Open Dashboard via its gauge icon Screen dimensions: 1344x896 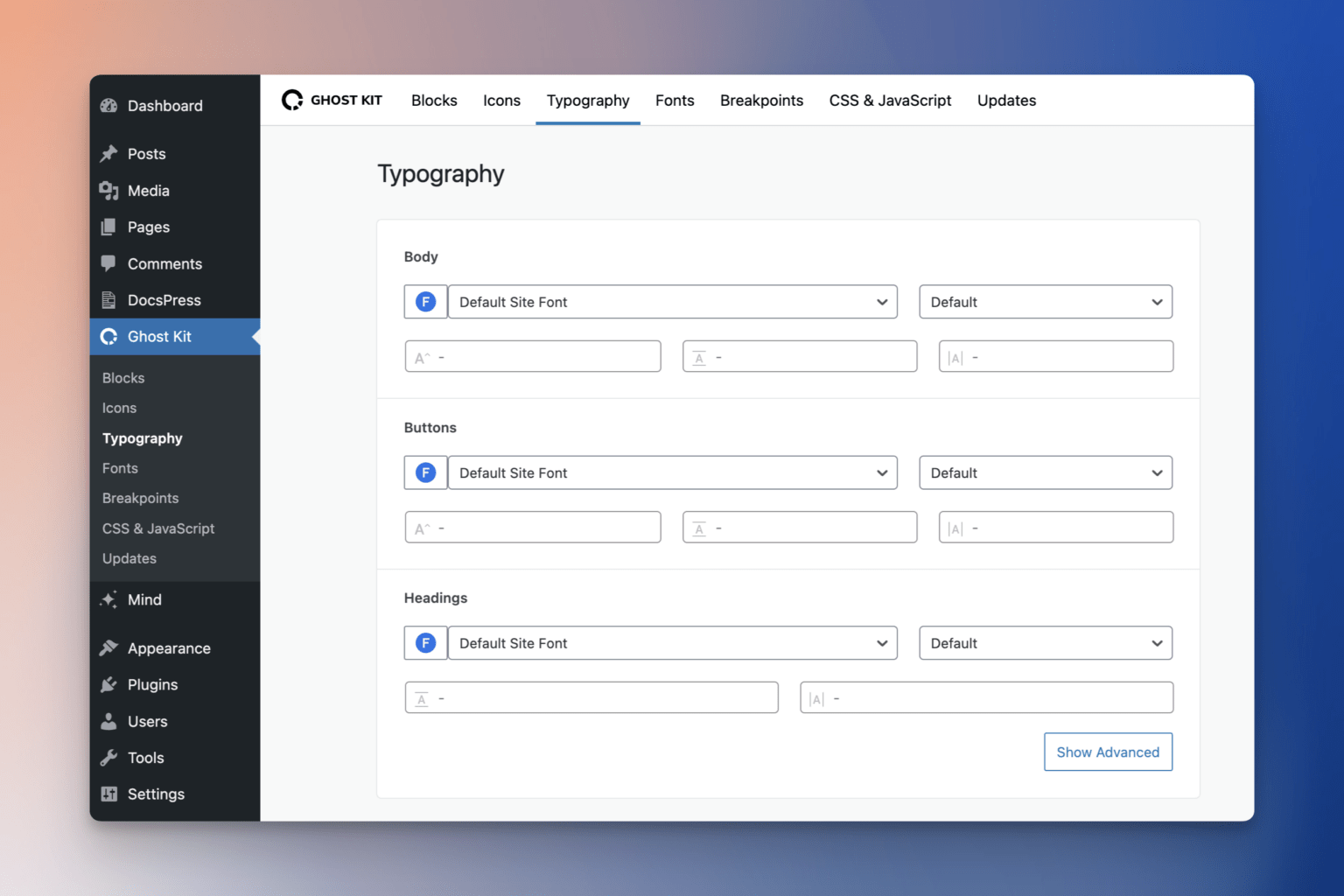pyautogui.click(x=109, y=106)
